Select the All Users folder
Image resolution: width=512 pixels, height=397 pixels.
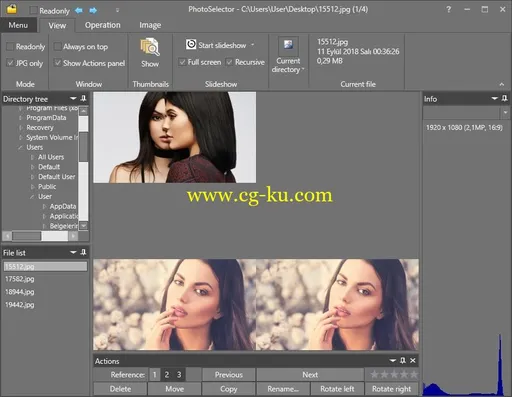(51, 157)
